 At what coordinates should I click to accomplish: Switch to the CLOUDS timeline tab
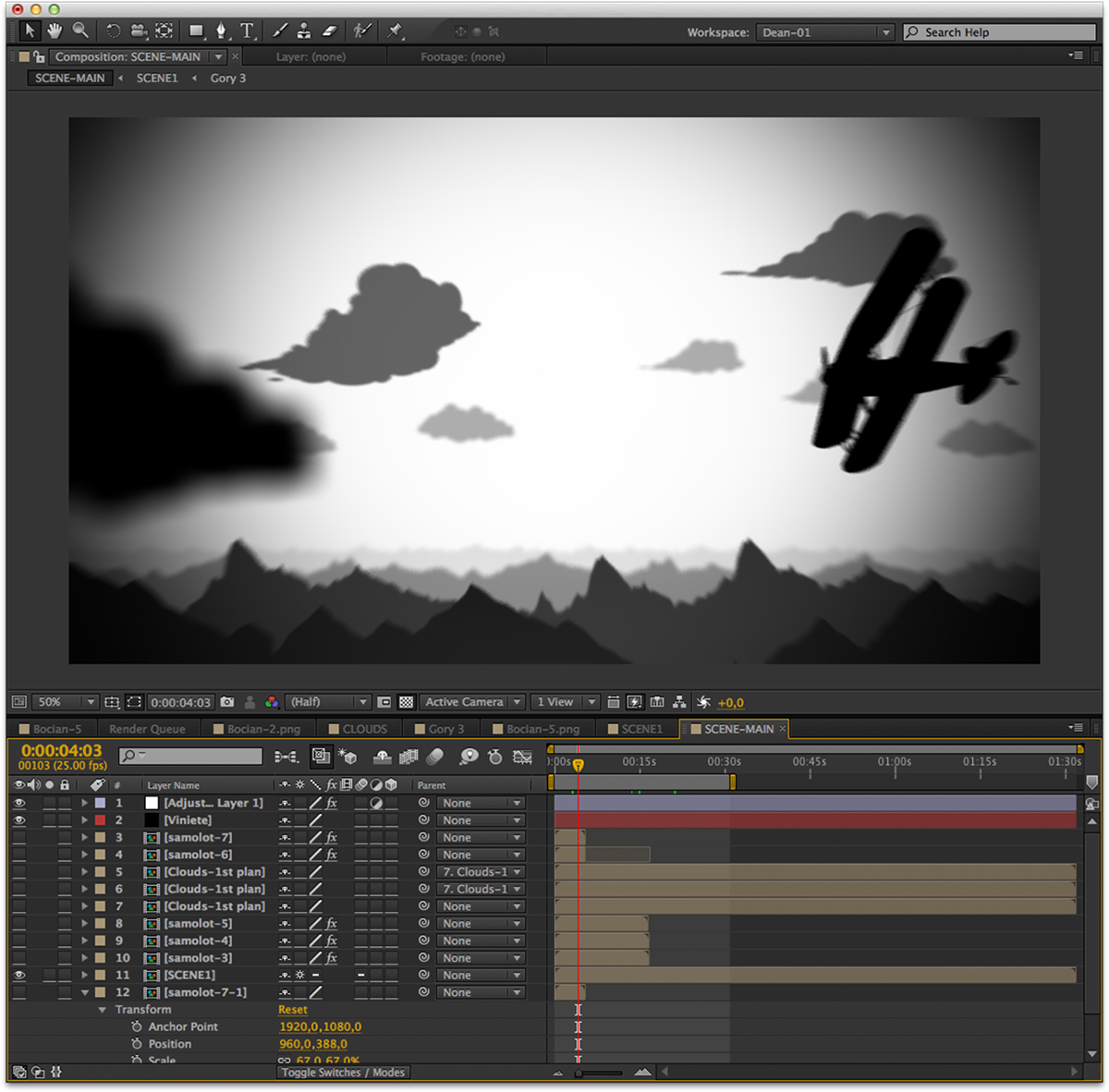point(358,729)
